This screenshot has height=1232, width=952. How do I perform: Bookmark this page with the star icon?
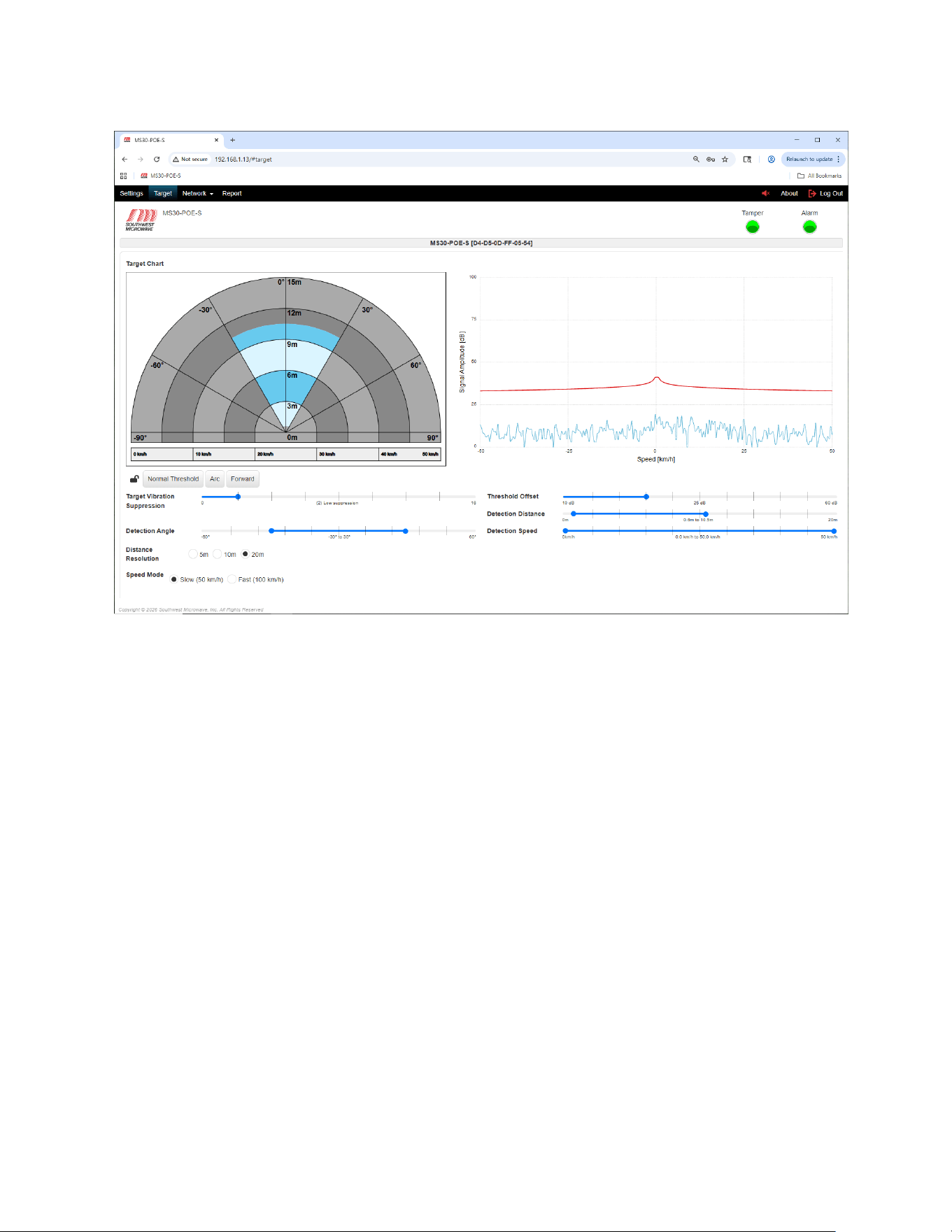(x=725, y=160)
